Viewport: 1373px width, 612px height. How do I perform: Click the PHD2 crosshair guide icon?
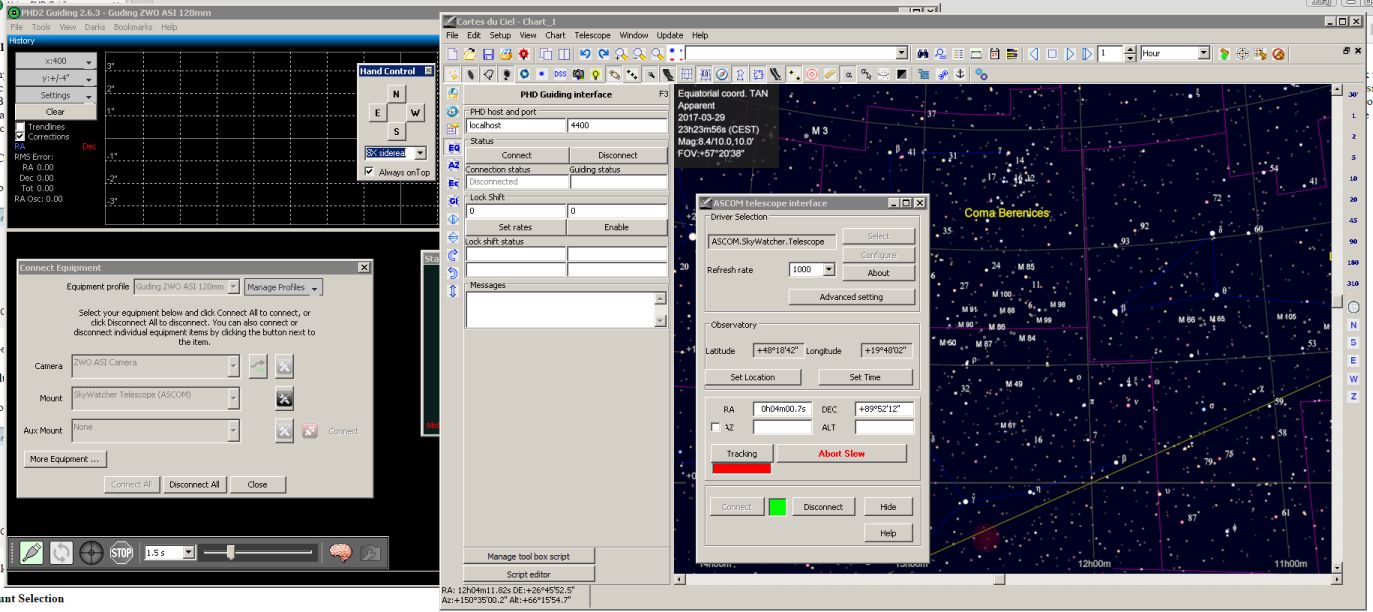91,552
